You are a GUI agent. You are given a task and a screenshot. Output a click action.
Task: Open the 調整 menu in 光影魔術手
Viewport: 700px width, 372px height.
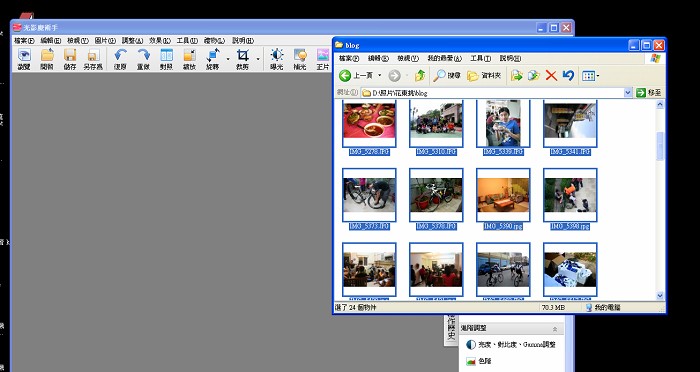[133, 41]
